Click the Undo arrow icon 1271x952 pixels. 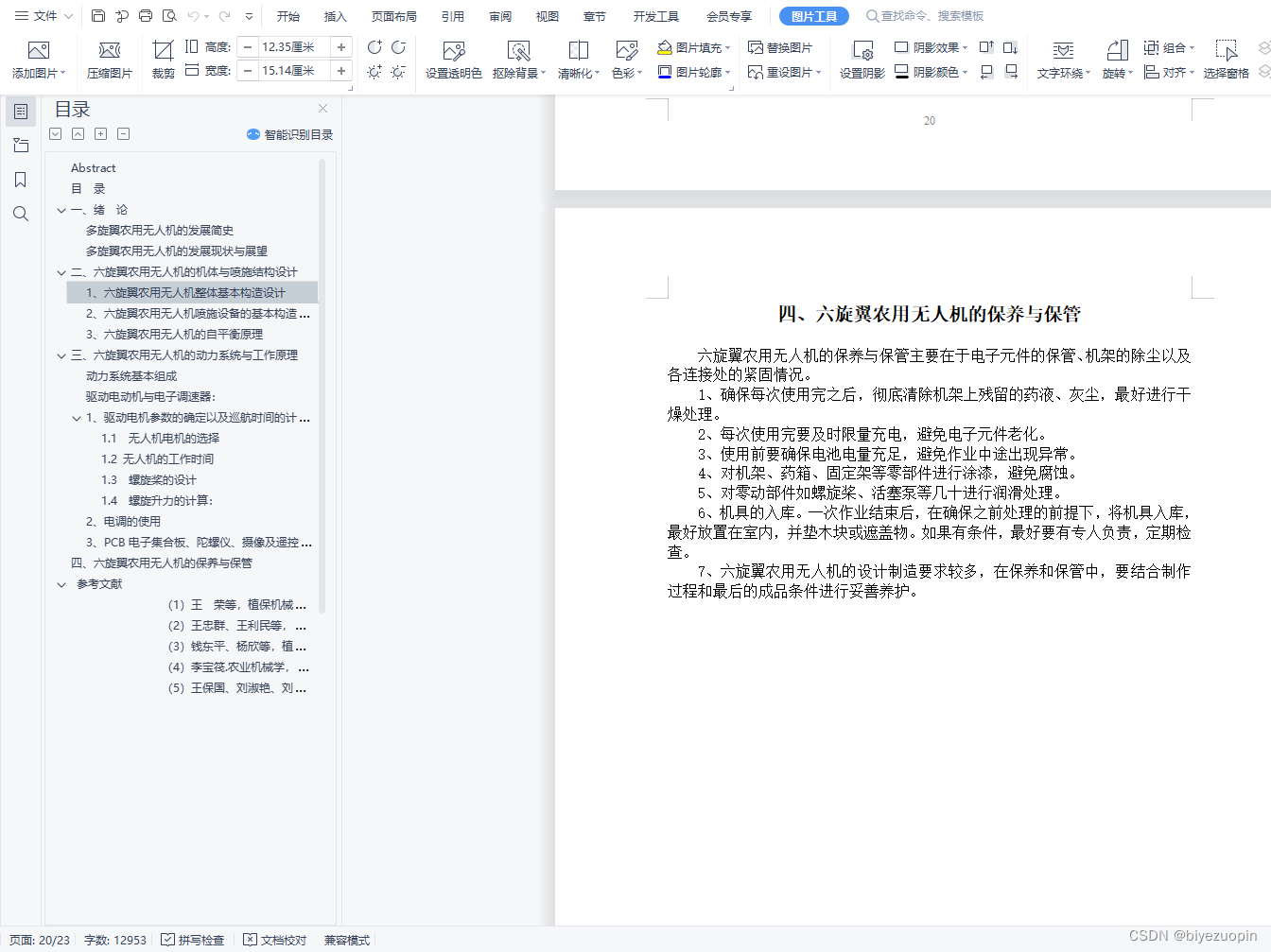click(x=193, y=16)
